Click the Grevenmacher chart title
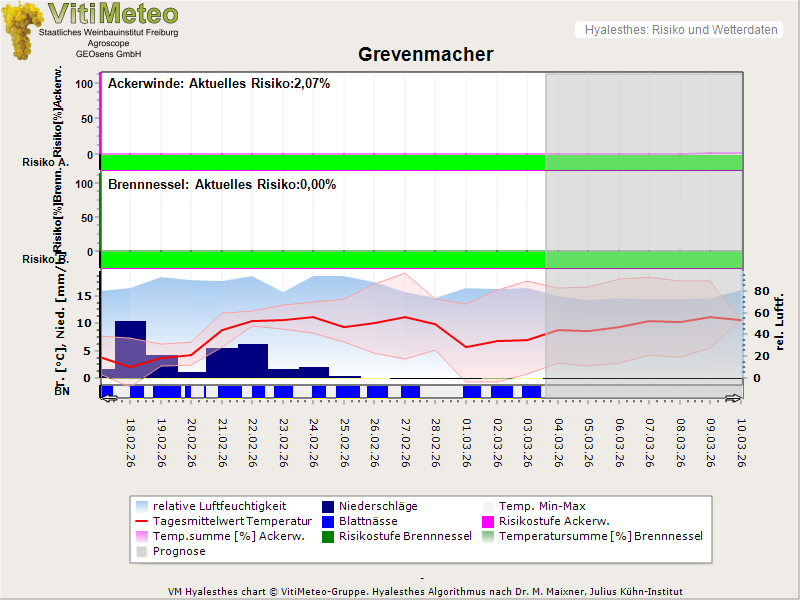 (x=426, y=54)
